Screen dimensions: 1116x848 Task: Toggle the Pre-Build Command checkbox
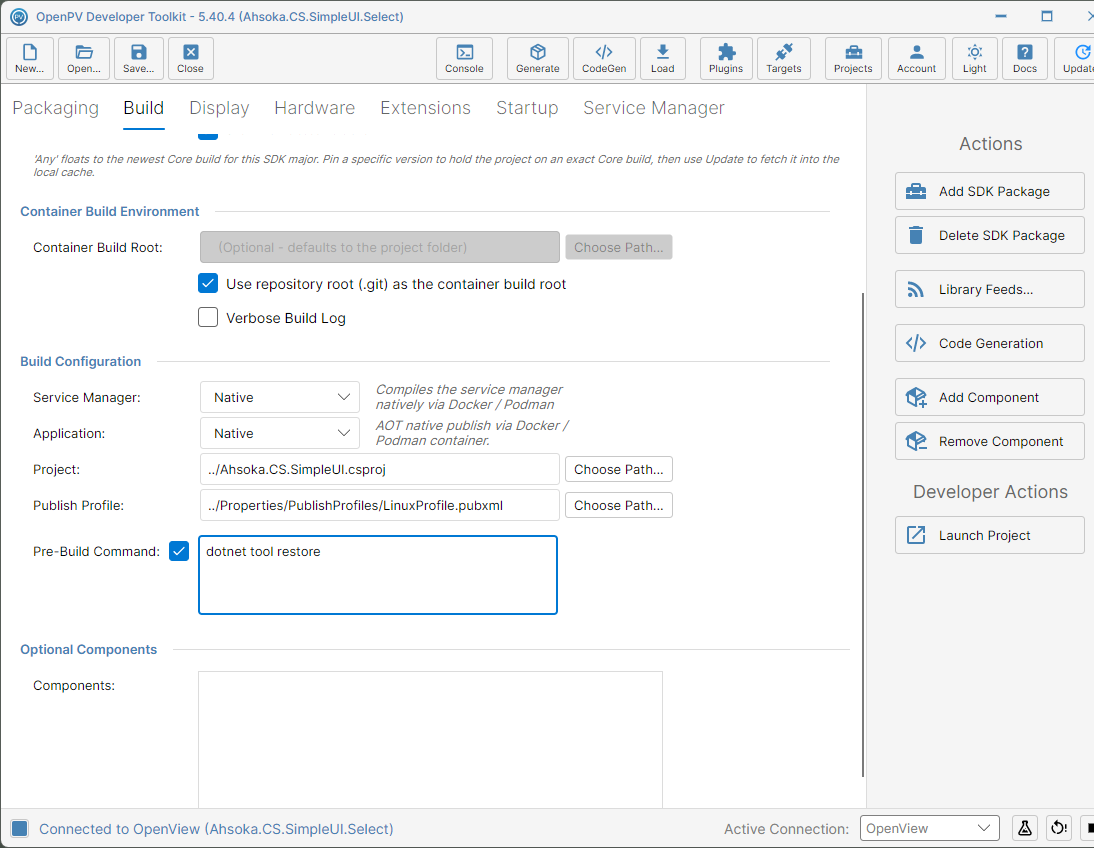point(179,551)
